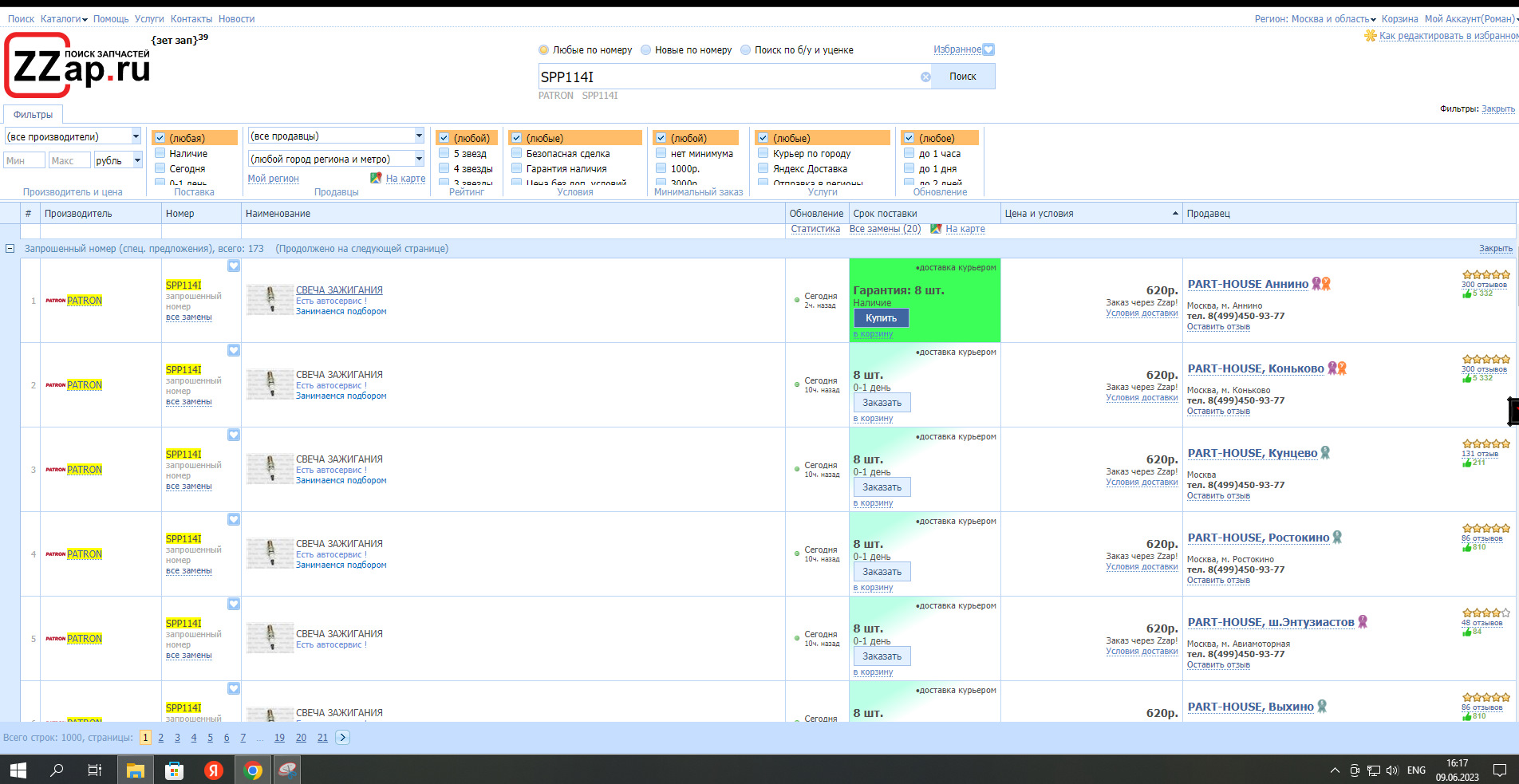Open the Помощь menu item
The height and width of the screenshot is (784, 1519).
[111, 19]
